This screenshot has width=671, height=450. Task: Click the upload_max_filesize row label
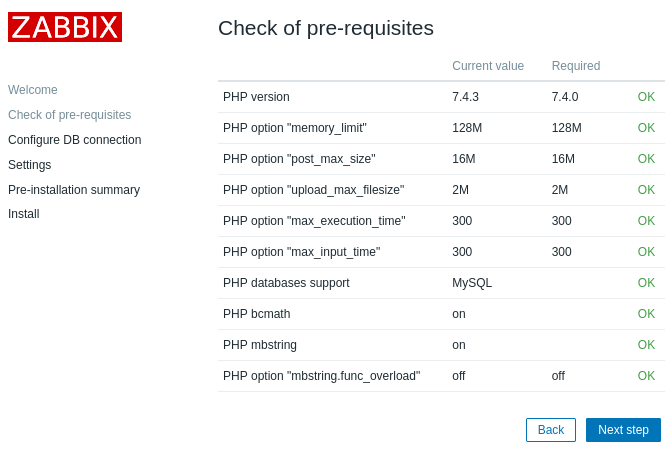click(x=313, y=190)
